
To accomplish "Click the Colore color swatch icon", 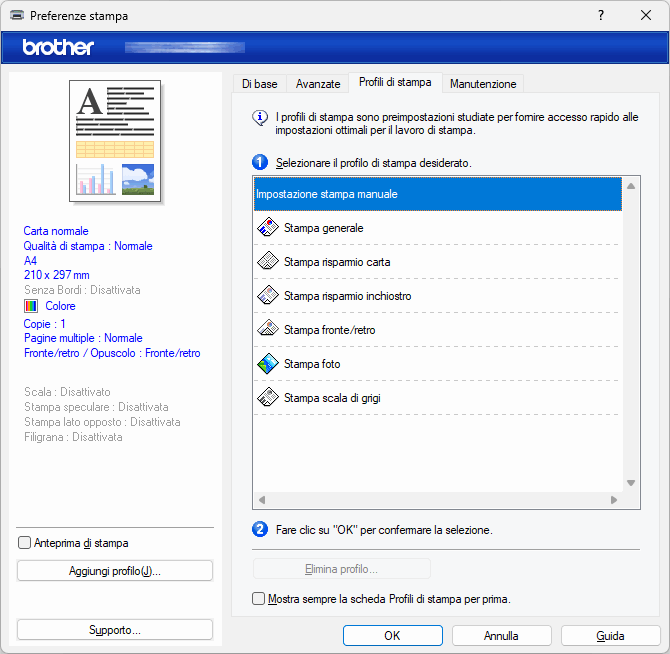I will tap(31, 306).
